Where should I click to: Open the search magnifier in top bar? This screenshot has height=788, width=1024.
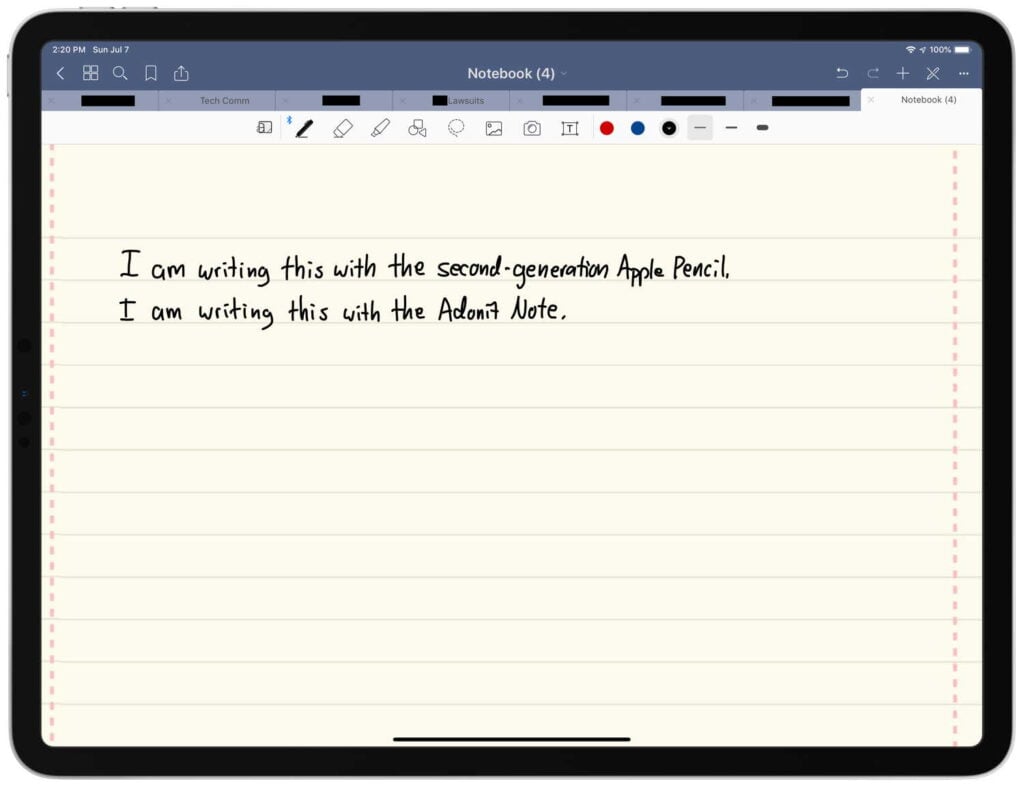click(120, 73)
